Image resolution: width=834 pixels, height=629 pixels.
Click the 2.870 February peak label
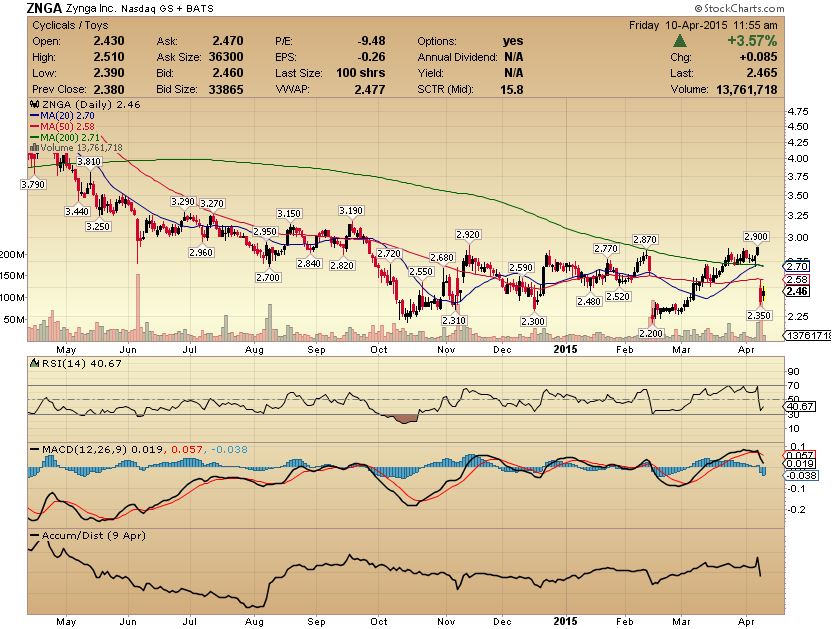coord(645,240)
